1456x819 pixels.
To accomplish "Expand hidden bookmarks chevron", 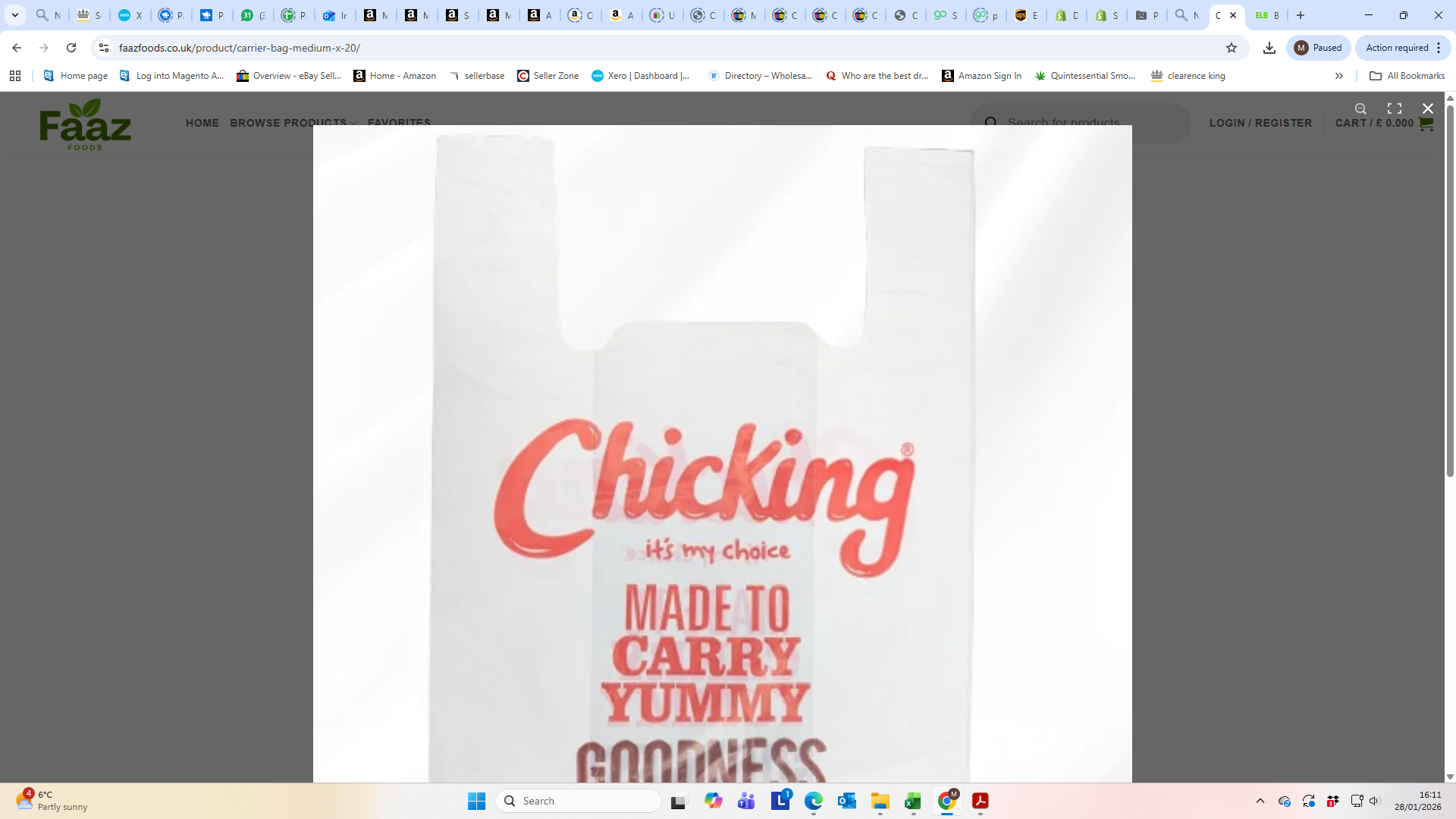I will (1338, 76).
